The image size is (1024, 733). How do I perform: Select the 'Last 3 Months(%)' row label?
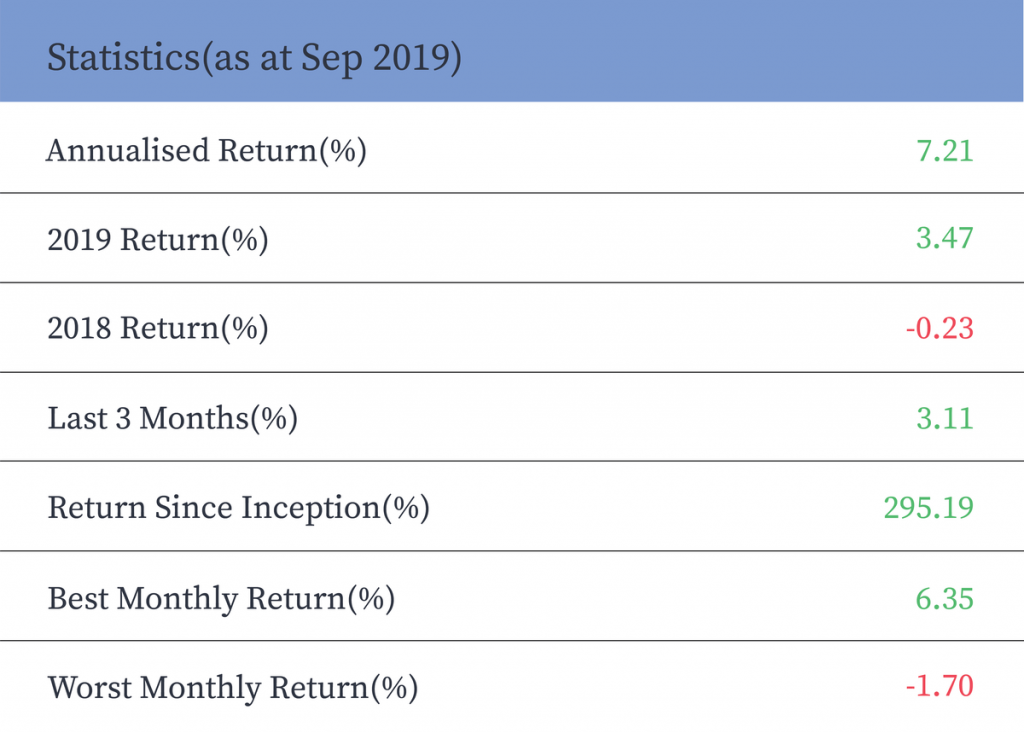tap(173, 419)
